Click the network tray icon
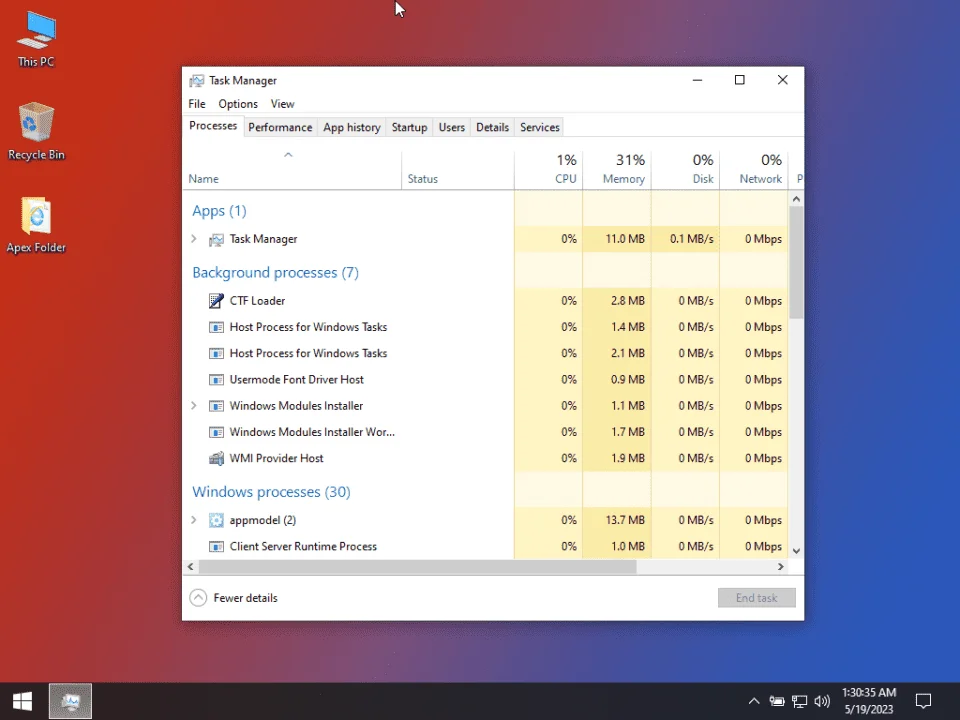 click(799, 701)
